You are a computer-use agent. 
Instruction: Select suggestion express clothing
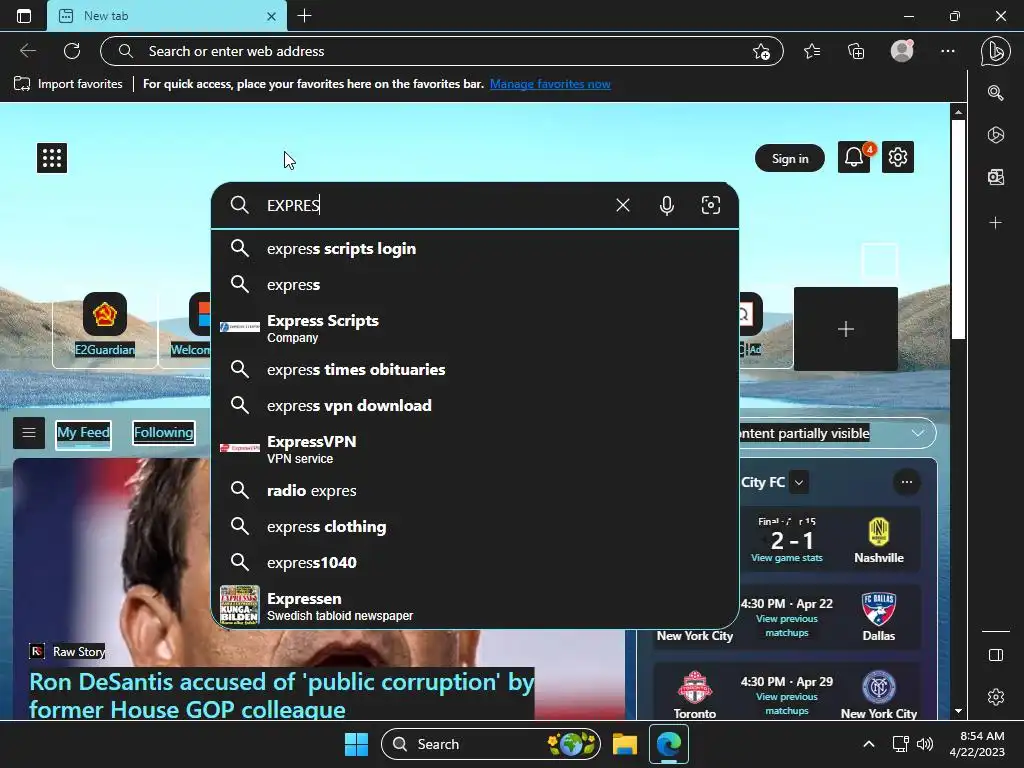coord(475,526)
